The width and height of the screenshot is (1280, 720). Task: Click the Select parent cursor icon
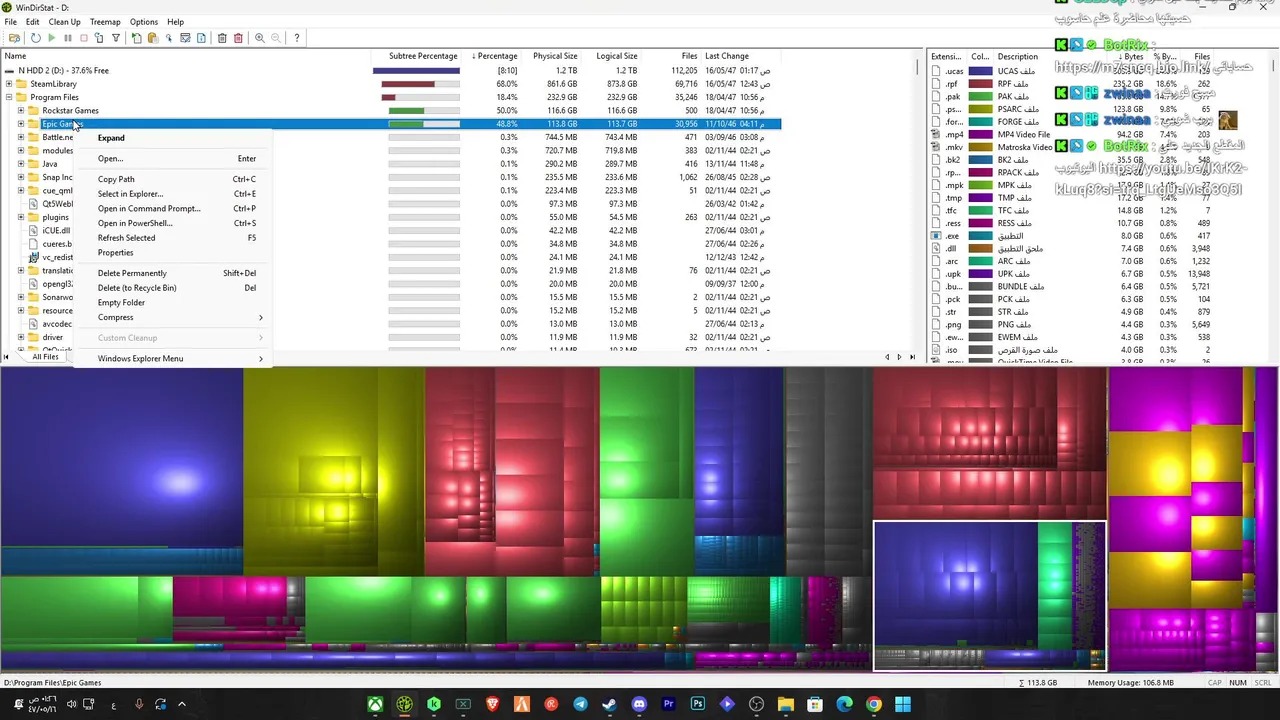pyautogui.click(x=169, y=38)
